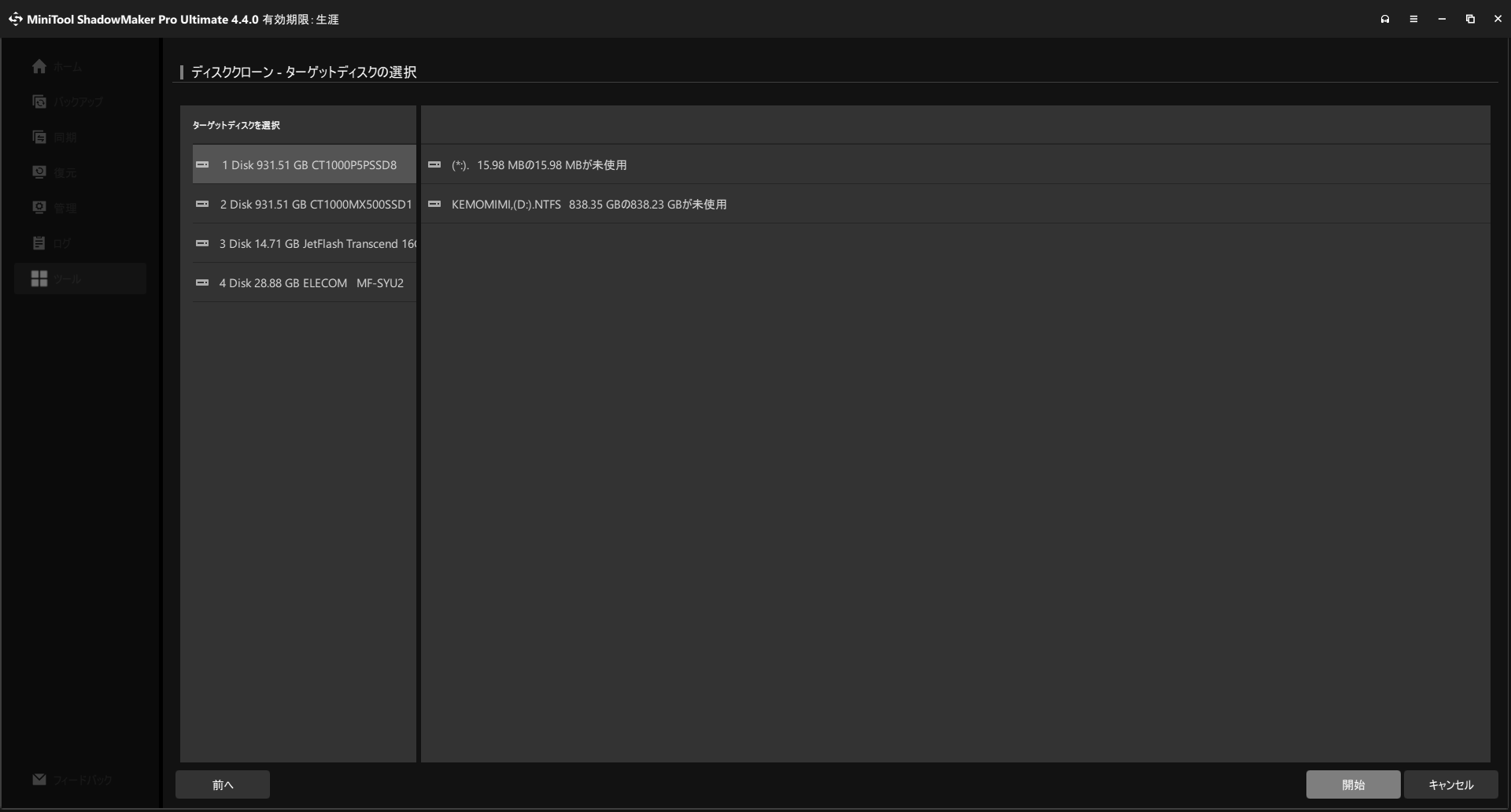Select Disk 1 CT1000P5PSSD8 as target
This screenshot has width=1511, height=812.
308,165
